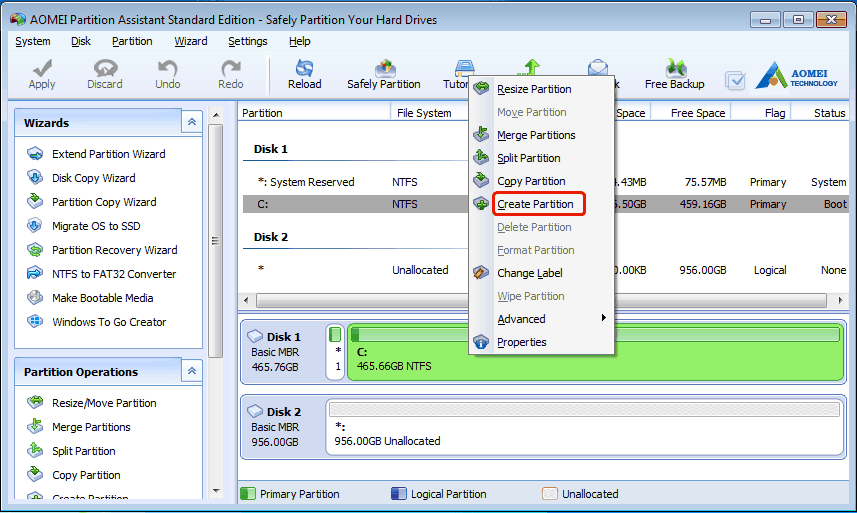Screen dimensions: 857x513
Task: Open Properties from context menu
Action: [542, 342]
